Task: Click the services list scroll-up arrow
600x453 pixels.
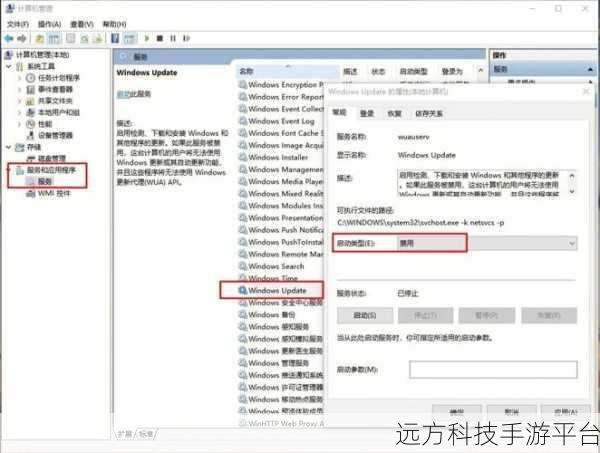Action: tap(481, 71)
